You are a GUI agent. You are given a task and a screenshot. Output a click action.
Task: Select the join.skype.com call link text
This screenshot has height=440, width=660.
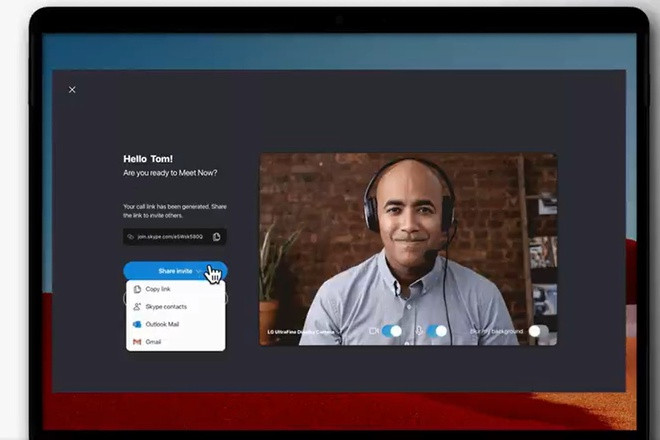[170, 237]
